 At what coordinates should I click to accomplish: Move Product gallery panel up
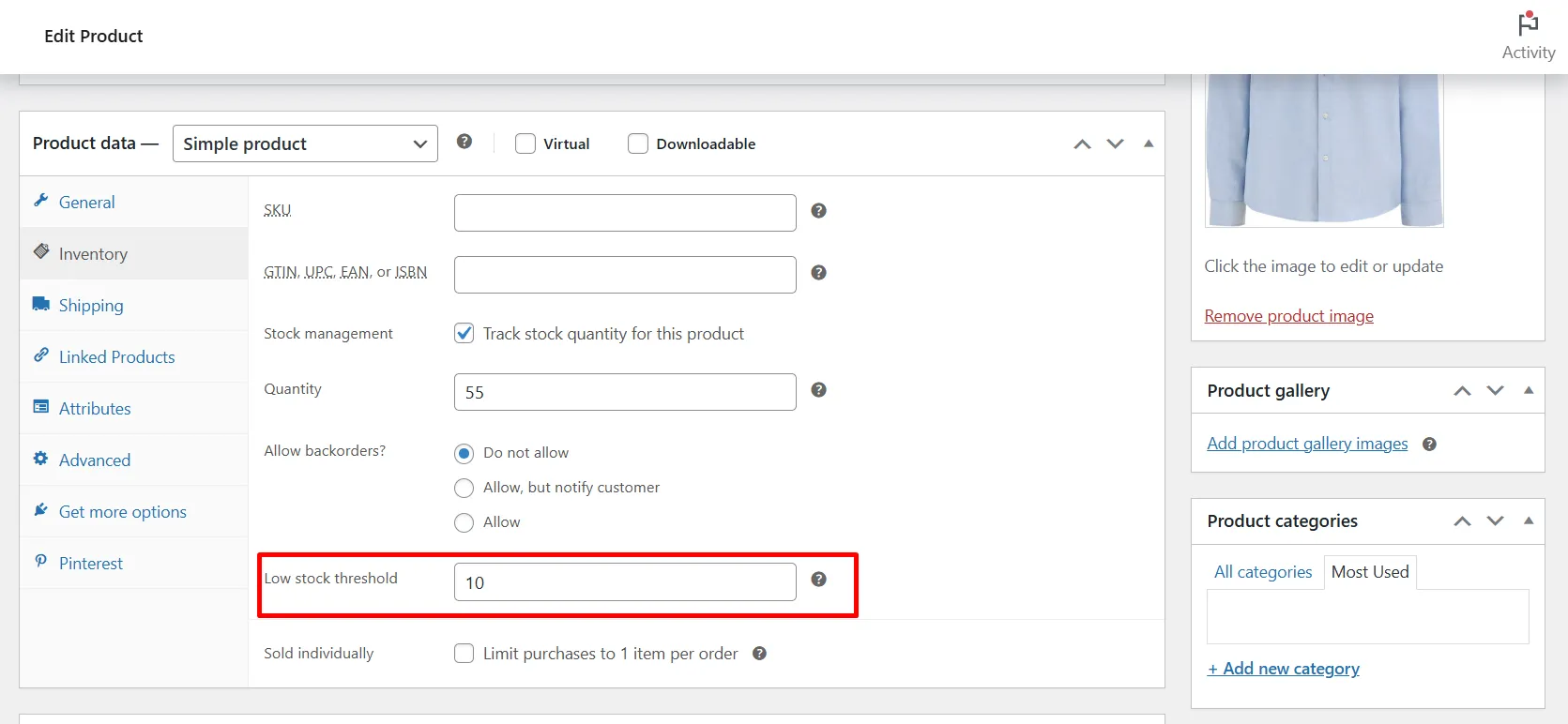coord(1463,391)
